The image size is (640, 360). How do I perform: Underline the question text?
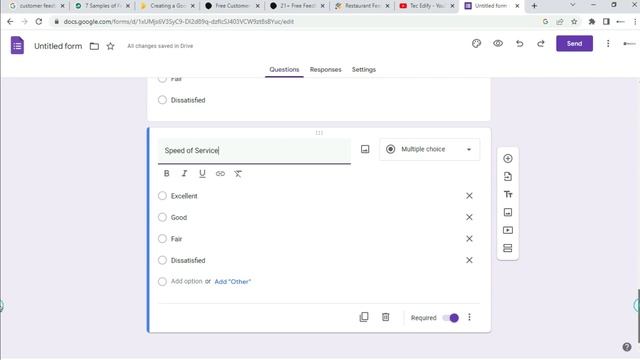tap(202, 173)
